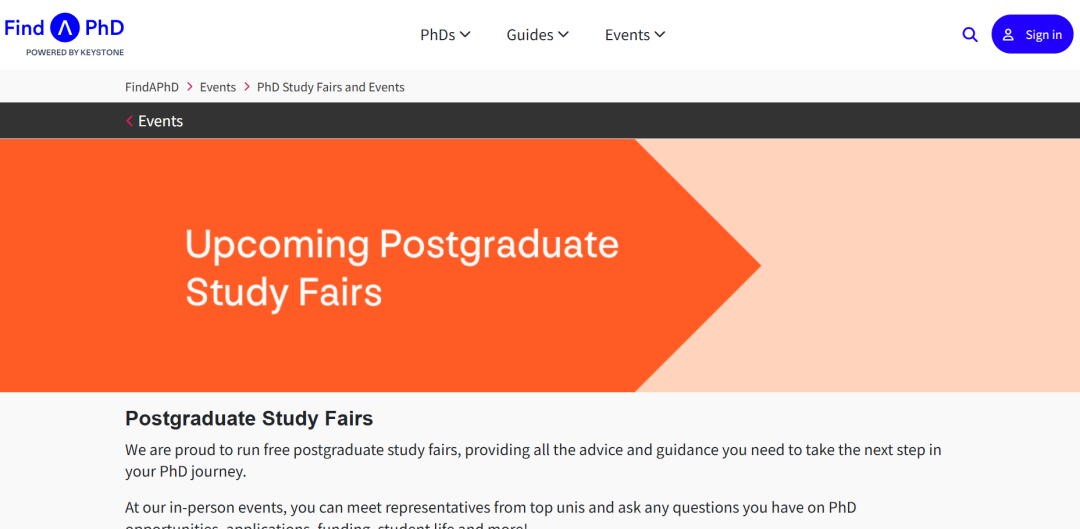Click the first breadcrumb separator arrow

(189, 87)
